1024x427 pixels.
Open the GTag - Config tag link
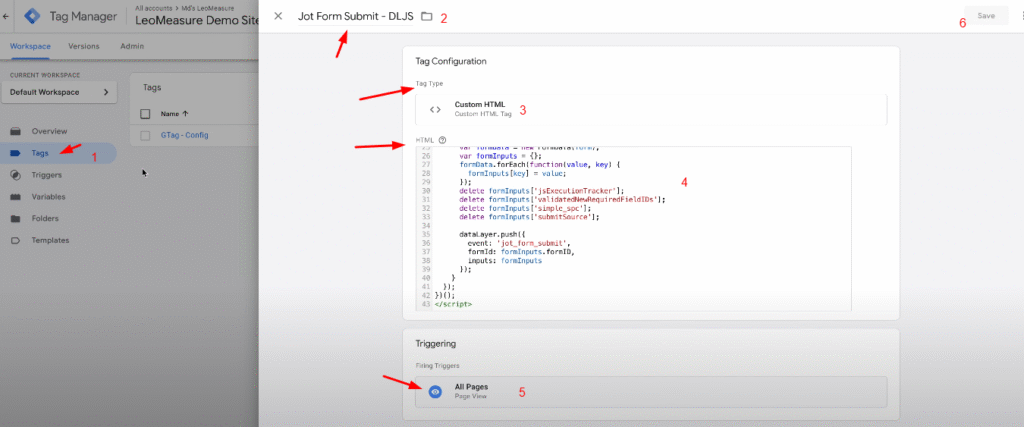pos(185,135)
